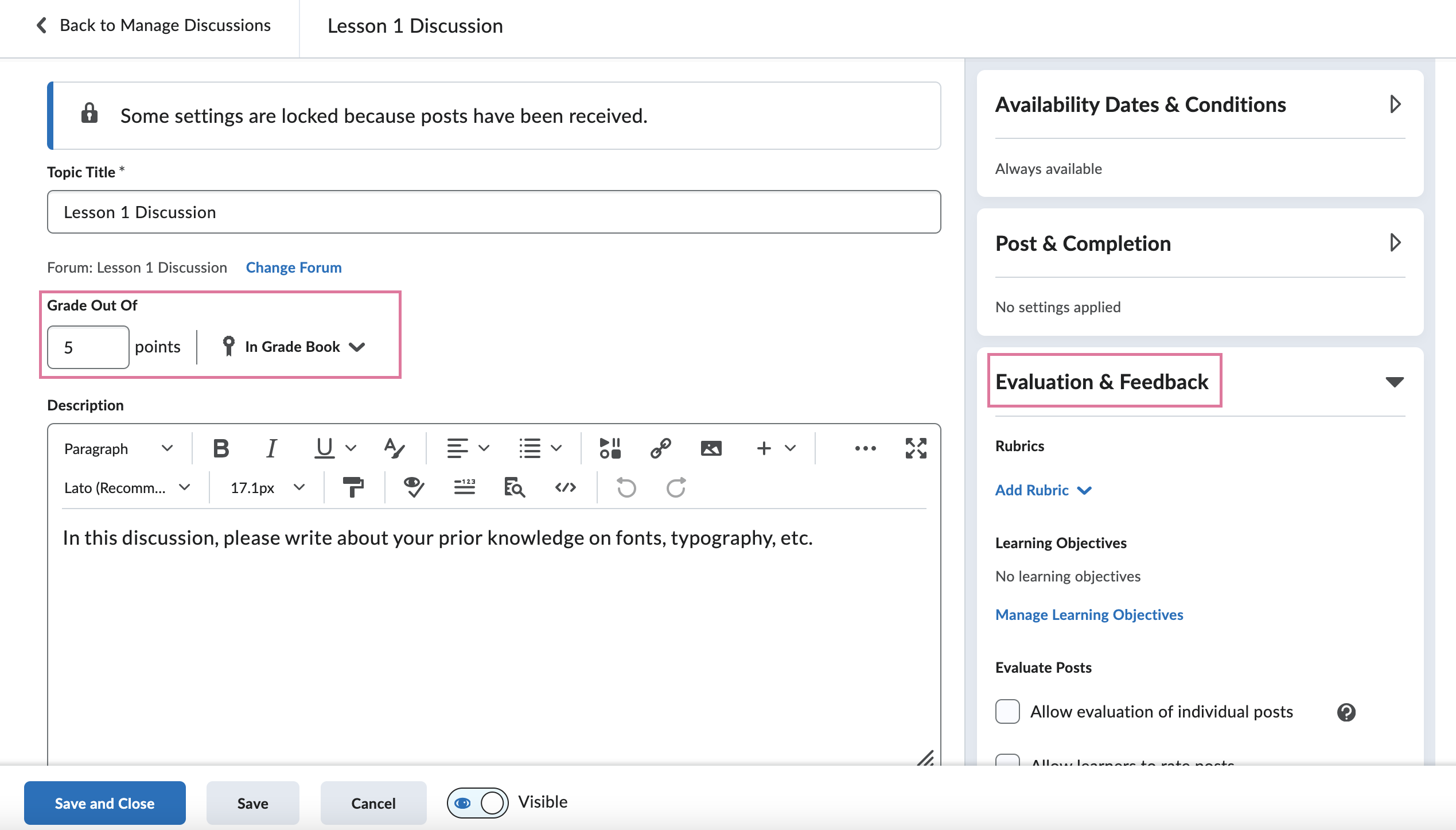The width and height of the screenshot is (1456, 830).
Task: Open more editor actions with the ellipsis icon
Action: coord(865,448)
